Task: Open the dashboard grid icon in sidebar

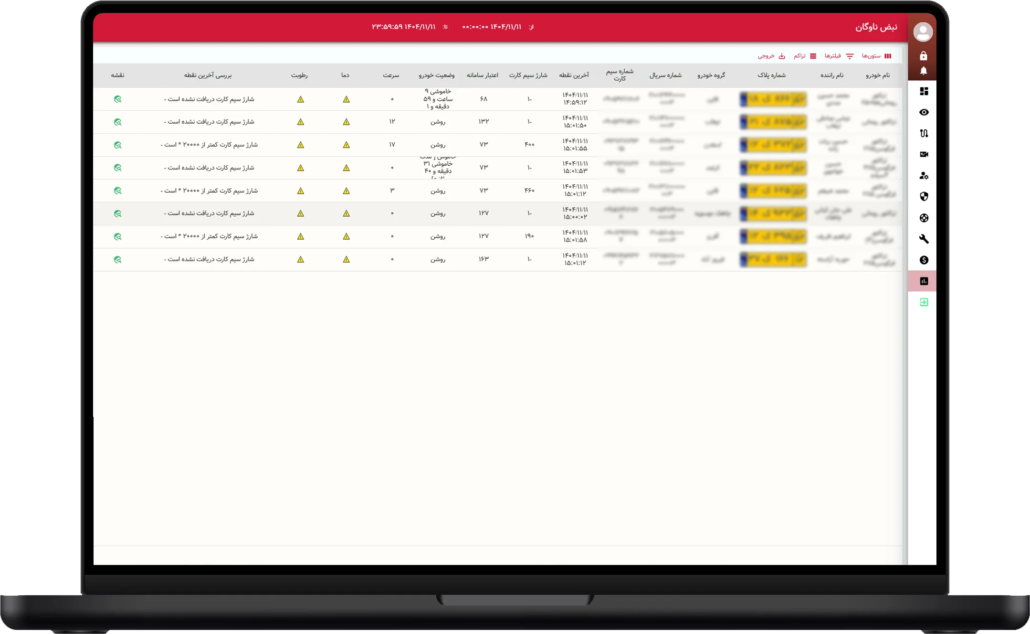Action: coord(923,91)
